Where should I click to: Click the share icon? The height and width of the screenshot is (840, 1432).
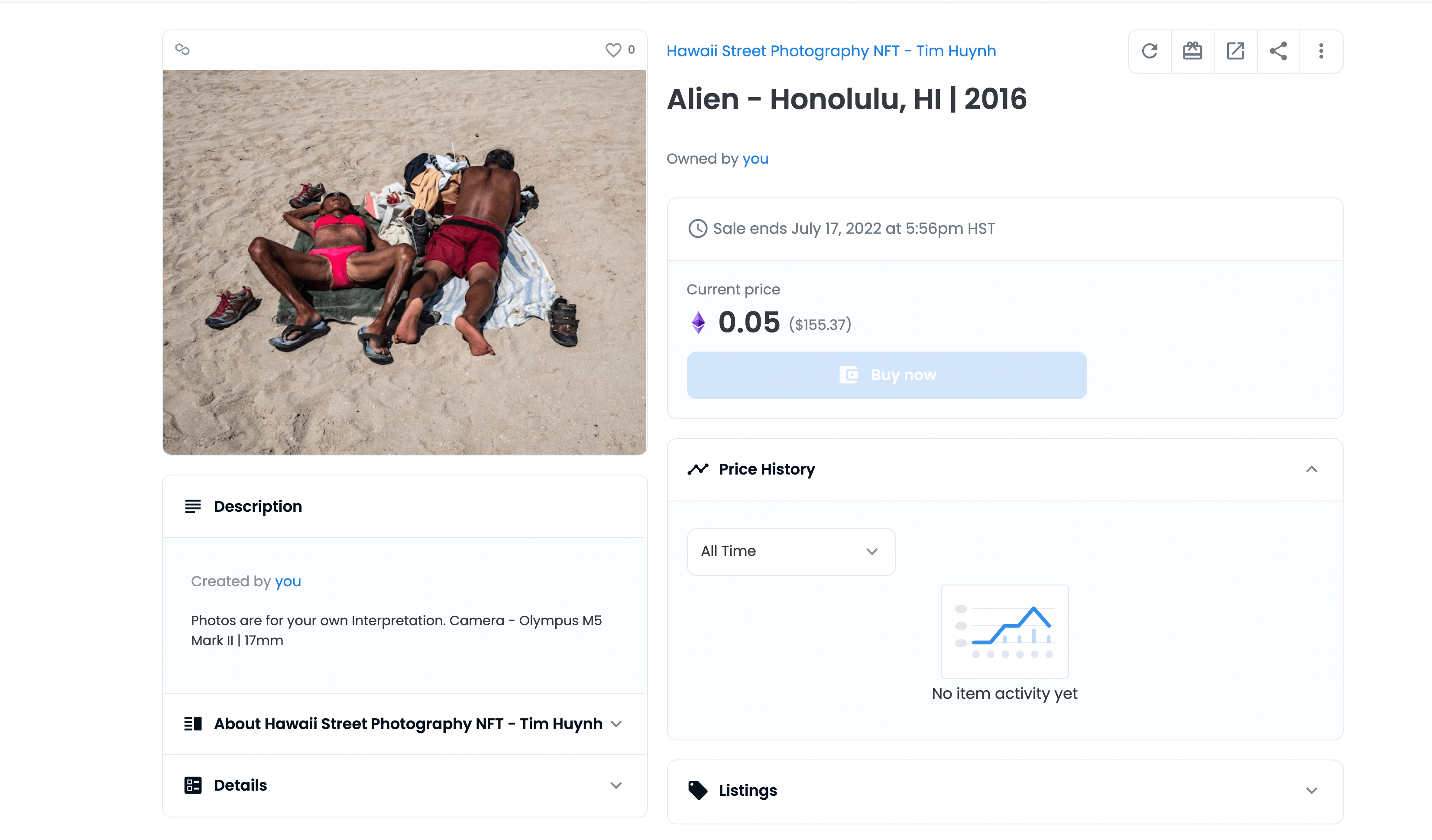coord(1278,51)
